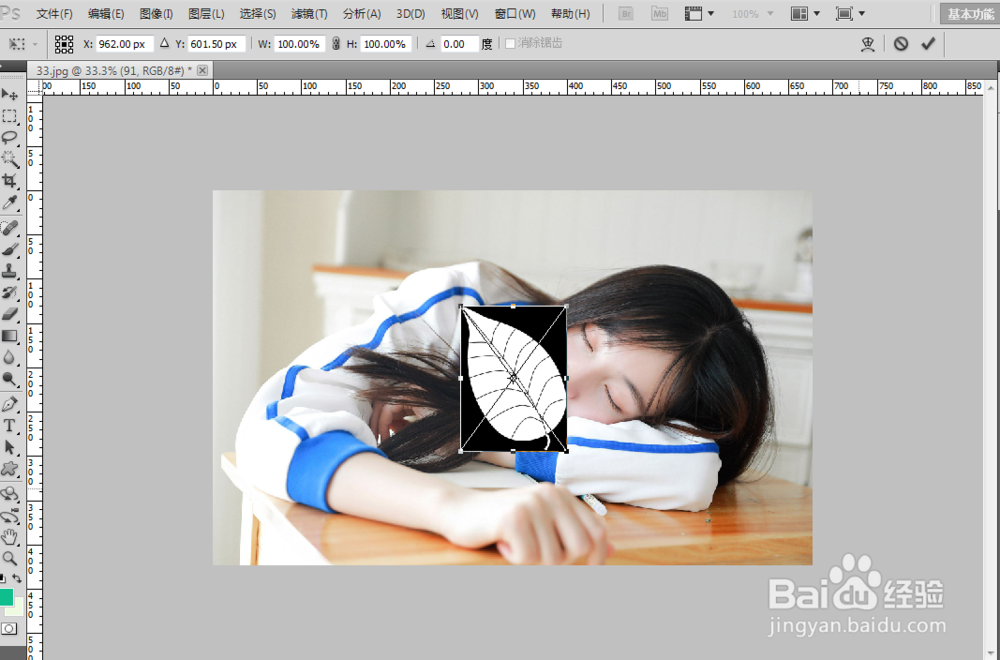Select the Pen tool
The height and width of the screenshot is (660, 1000).
tap(10, 404)
